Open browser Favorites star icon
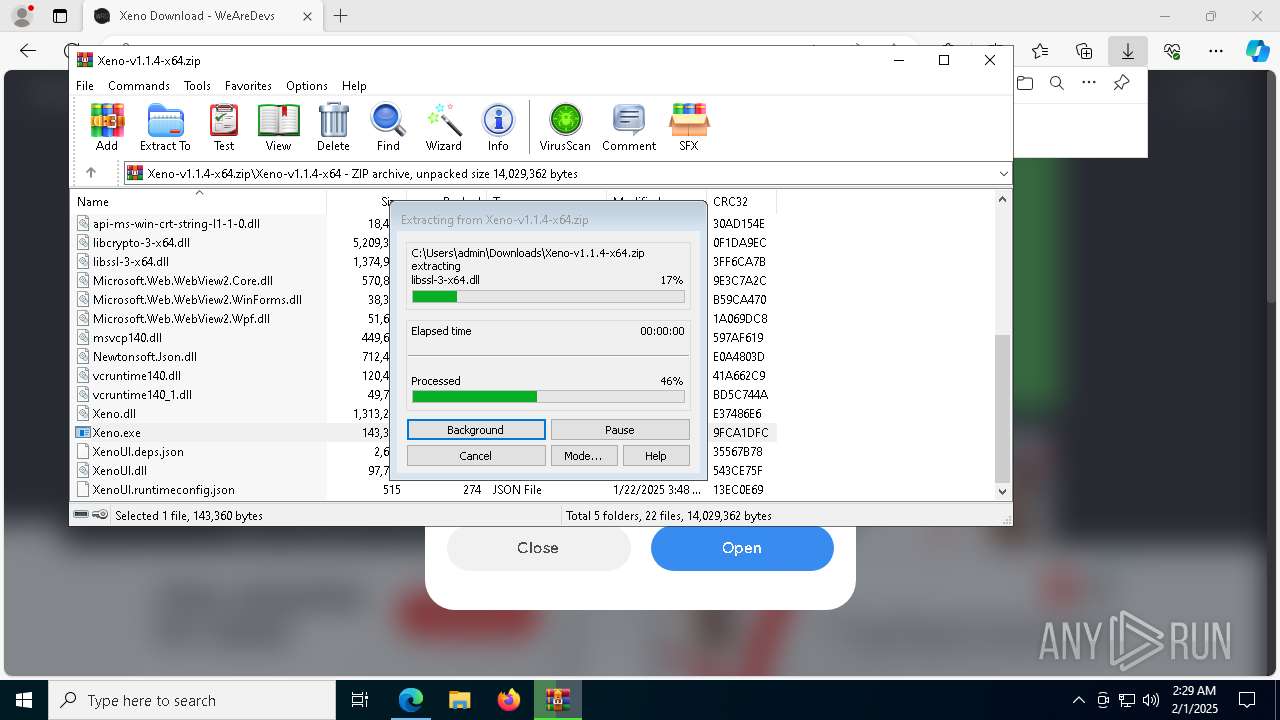Viewport: 1280px width, 720px height. coord(1040,51)
